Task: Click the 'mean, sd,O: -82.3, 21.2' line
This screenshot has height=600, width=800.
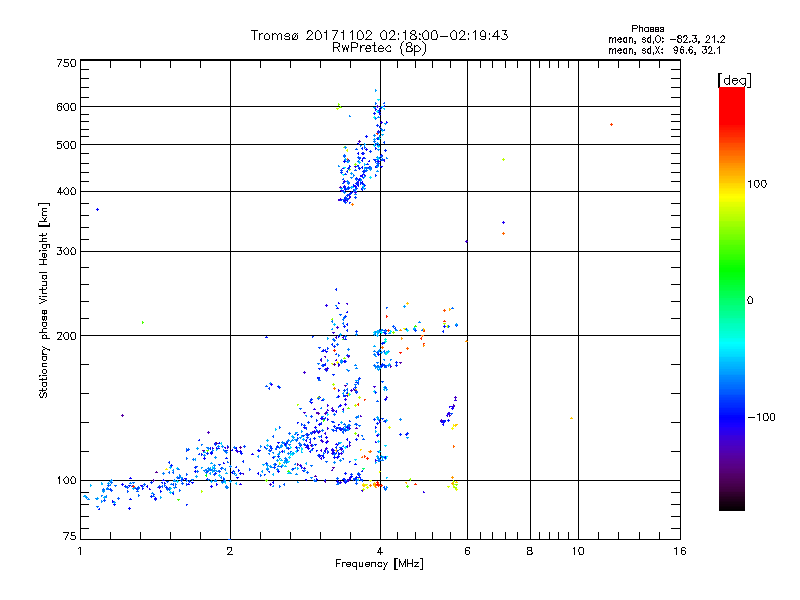Action: tap(666, 39)
